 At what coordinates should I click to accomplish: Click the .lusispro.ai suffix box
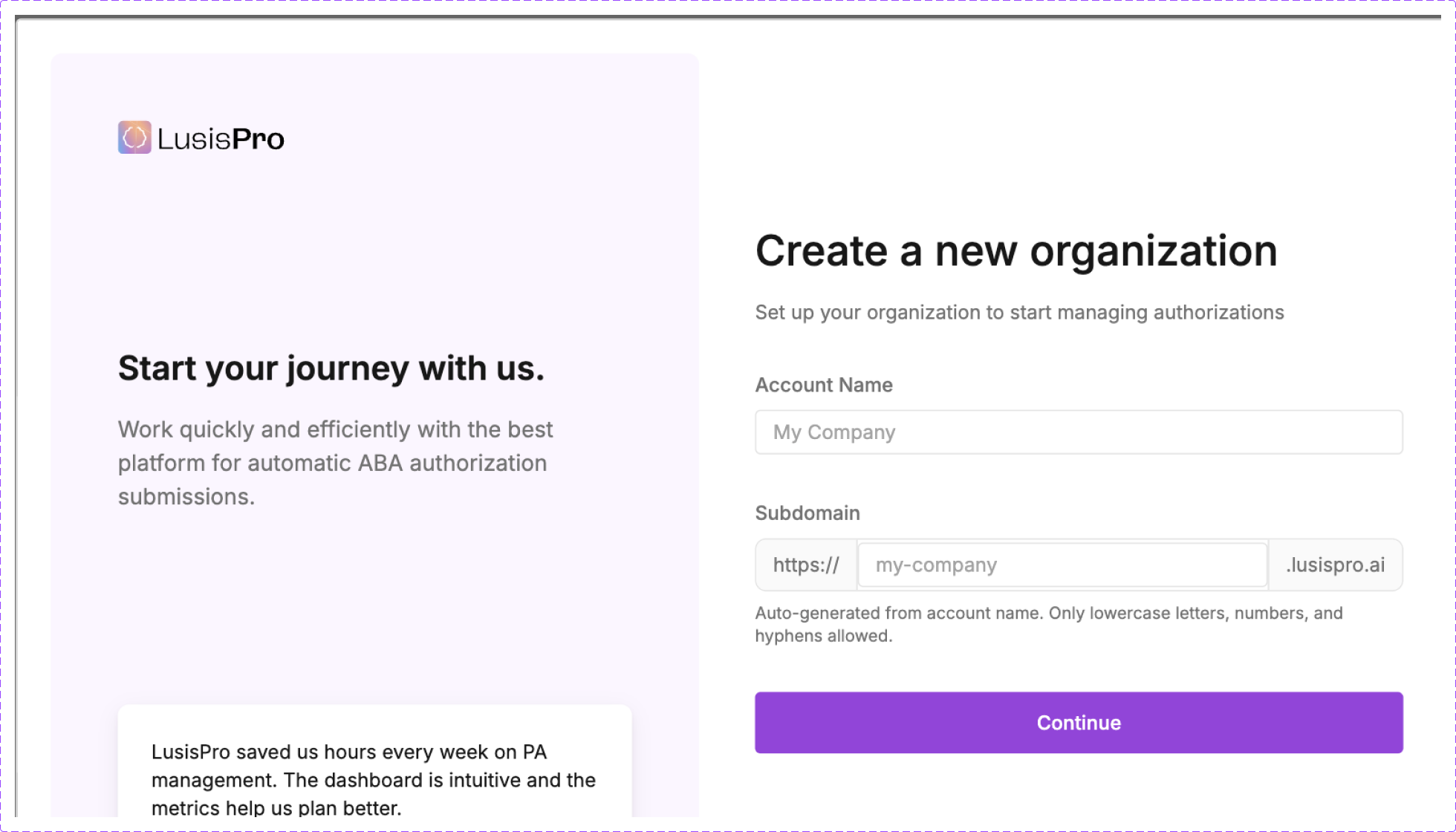point(1335,565)
